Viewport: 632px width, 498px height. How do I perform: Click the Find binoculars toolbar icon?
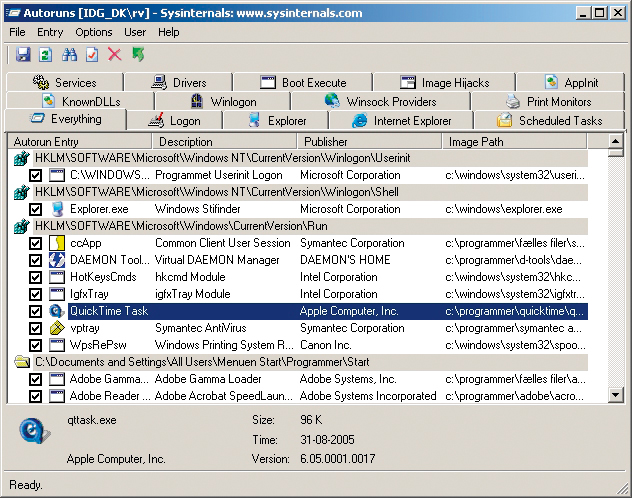(69, 54)
